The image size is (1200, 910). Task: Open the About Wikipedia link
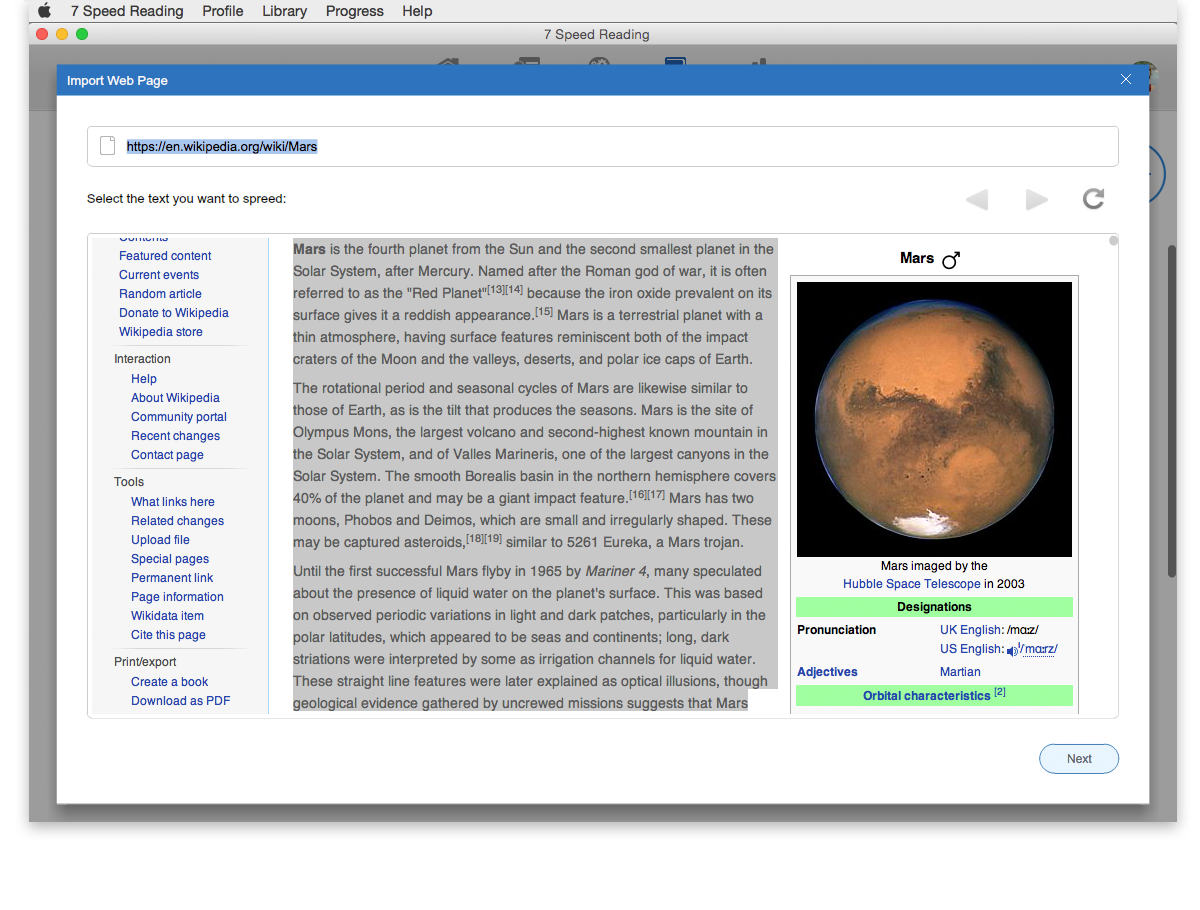175,398
